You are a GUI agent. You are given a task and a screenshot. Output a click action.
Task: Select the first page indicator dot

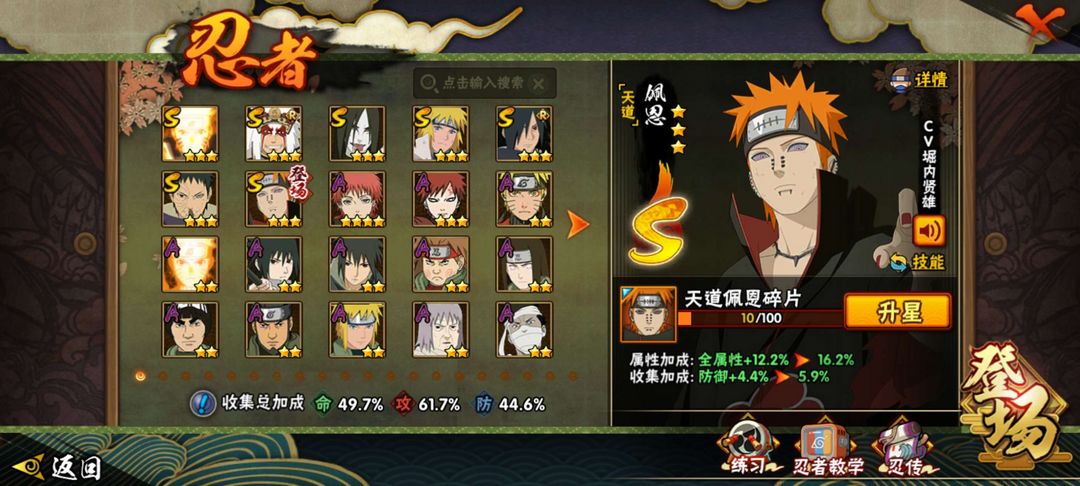click(141, 376)
